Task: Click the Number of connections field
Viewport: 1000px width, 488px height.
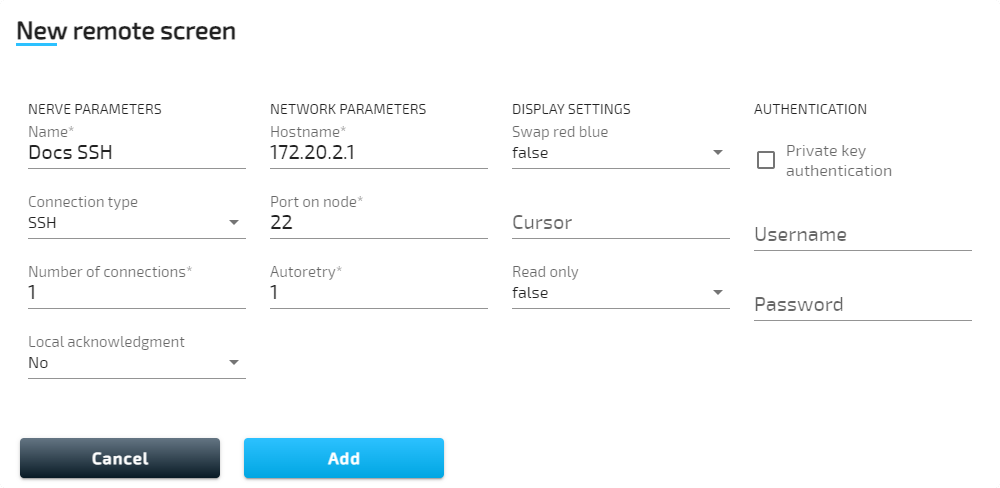Action: (136, 293)
